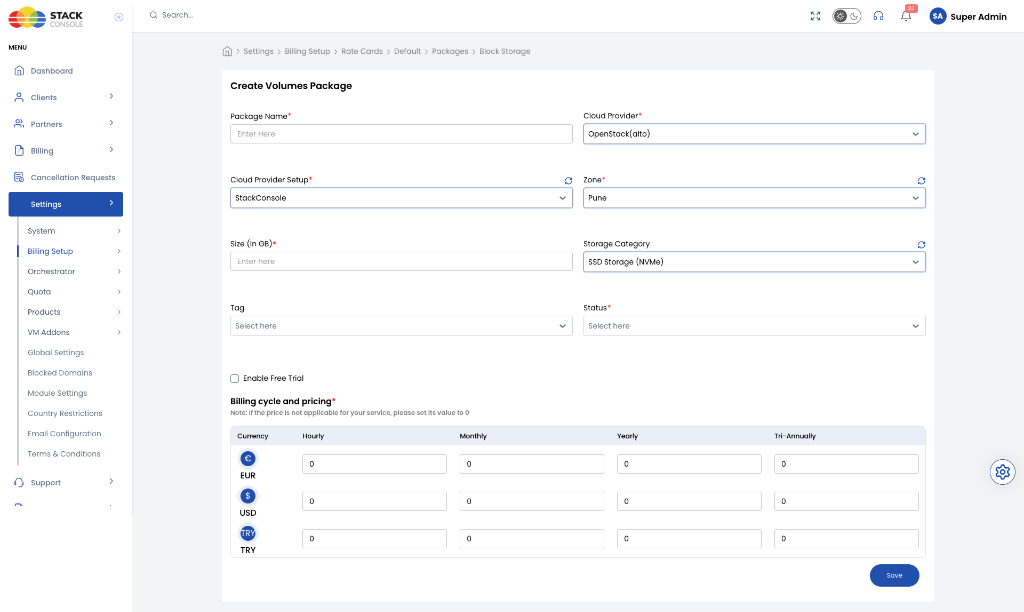Toggle the light/dark theme switch
This screenshot has height=612, width=1024.
click(846, 16)
